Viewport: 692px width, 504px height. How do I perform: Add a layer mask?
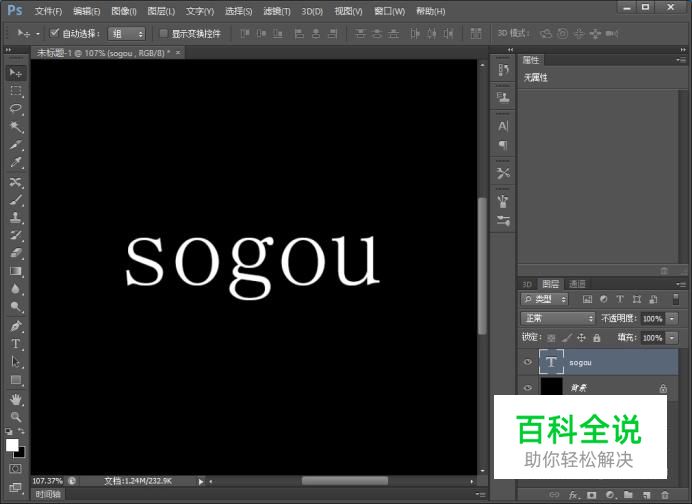click(592, 495)
